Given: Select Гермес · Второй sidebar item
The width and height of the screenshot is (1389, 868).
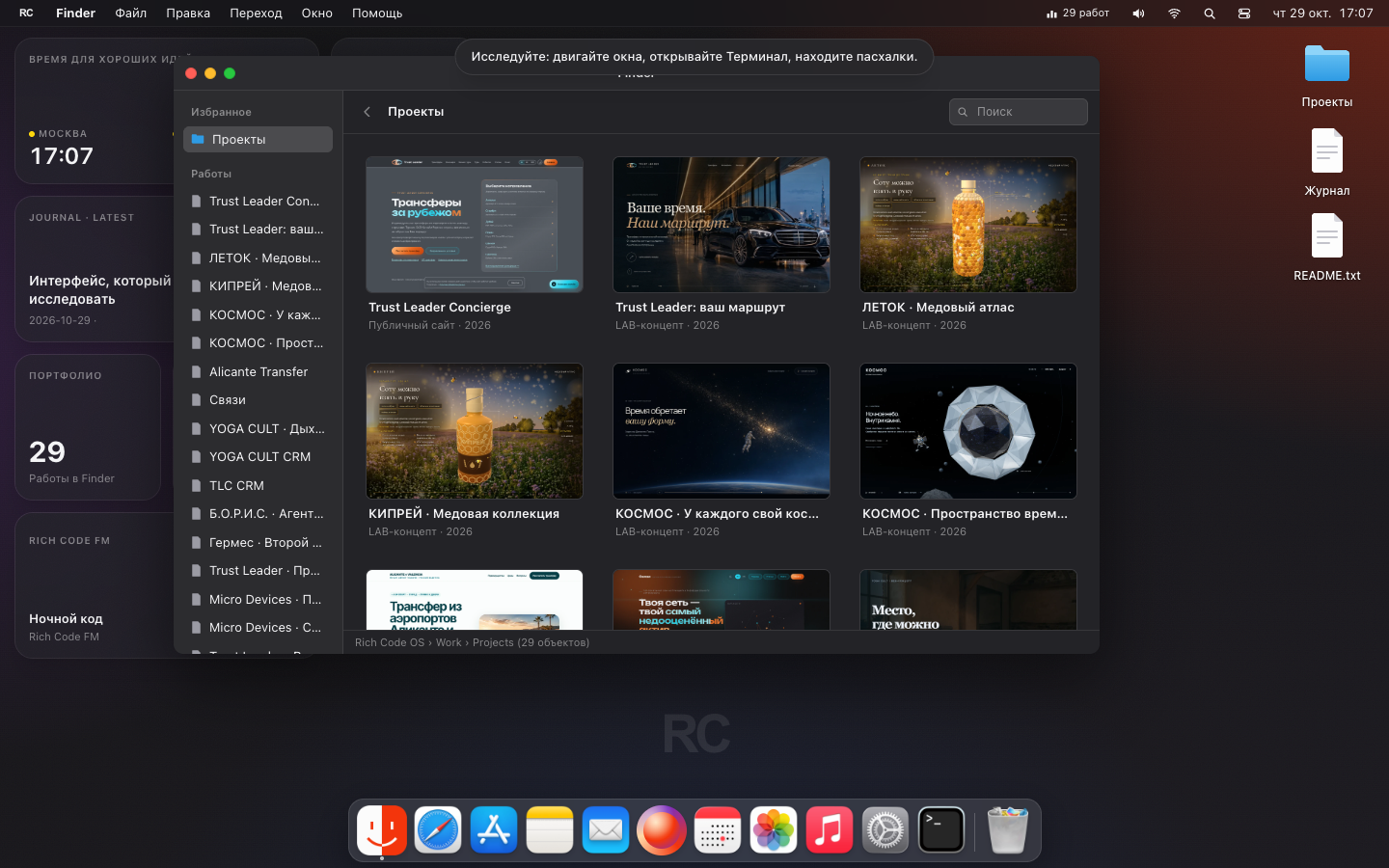Looking at the screenshot, I should pos(258,542).
